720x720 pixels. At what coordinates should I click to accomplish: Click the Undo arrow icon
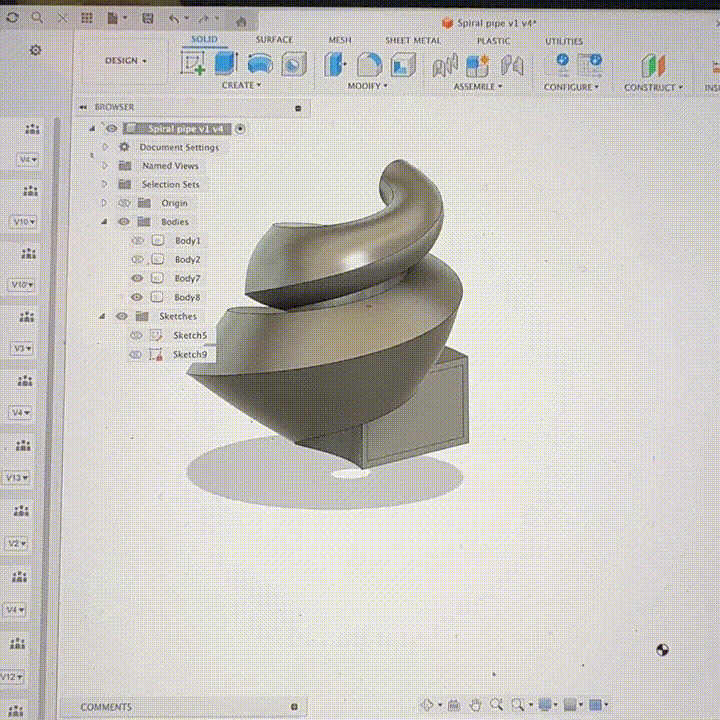click(174, 19)
